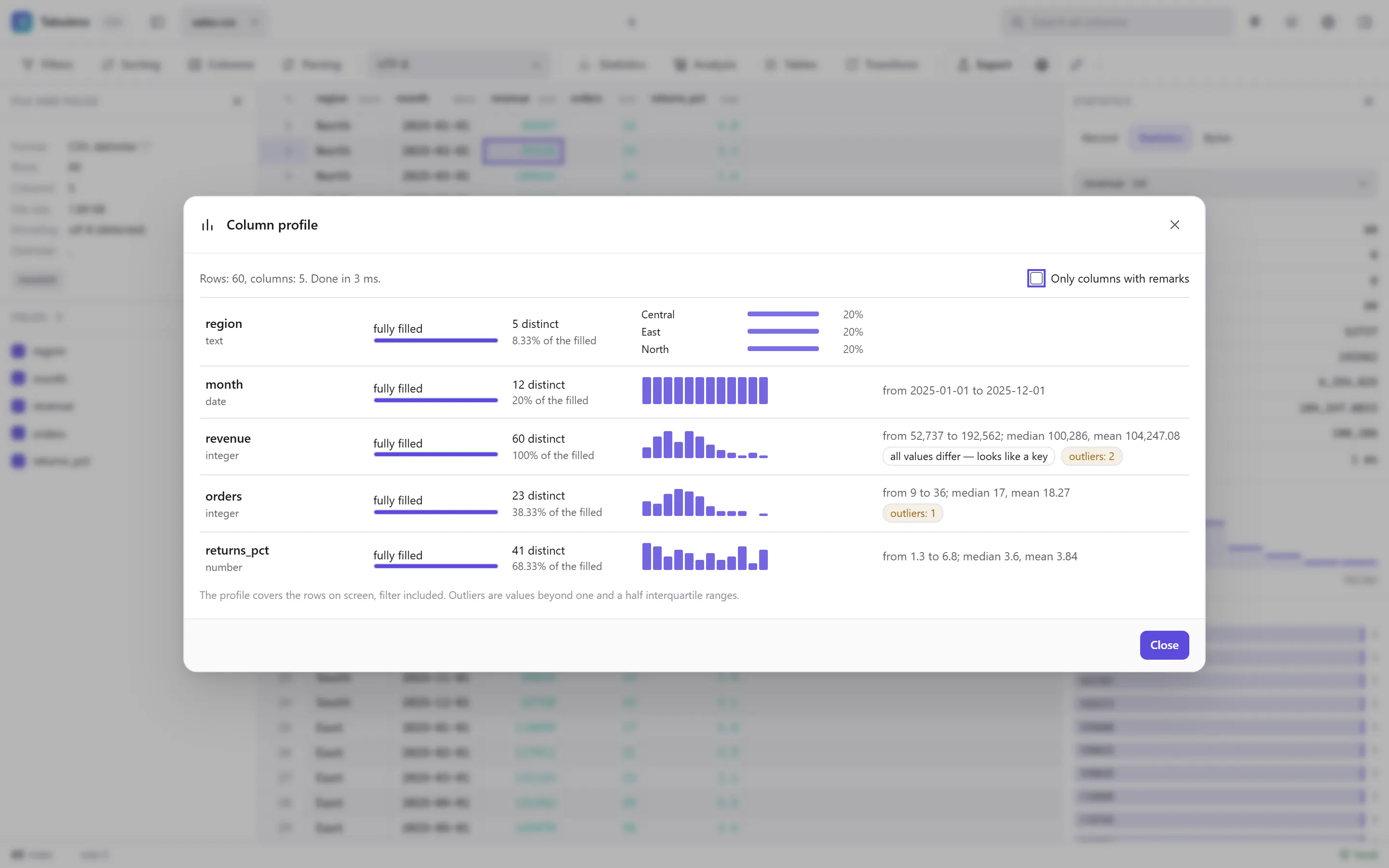Viewport: 1389px width, 868px height.
Task: Click 'from 2025-01-01 to 2025-12-01' date range
Action: pos(964,391)
